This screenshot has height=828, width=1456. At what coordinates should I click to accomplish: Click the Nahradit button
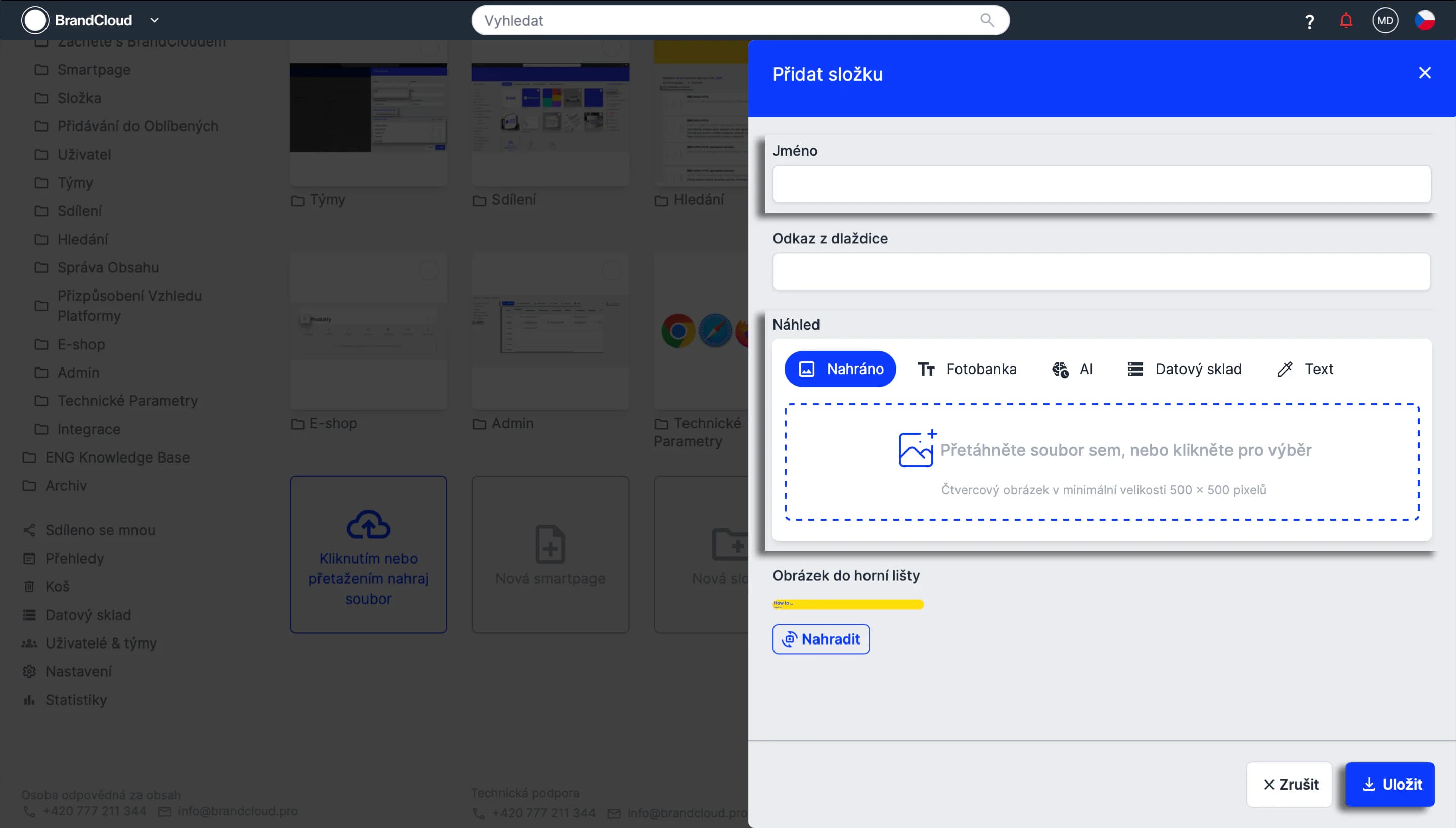[x=820, y=639]
